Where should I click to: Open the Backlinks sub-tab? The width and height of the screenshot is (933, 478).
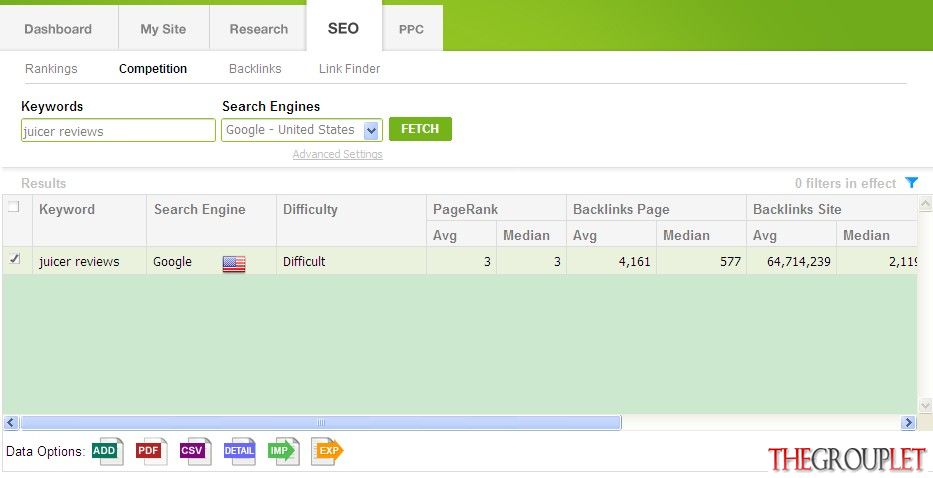pyautogui.click(x=255, y=68)
